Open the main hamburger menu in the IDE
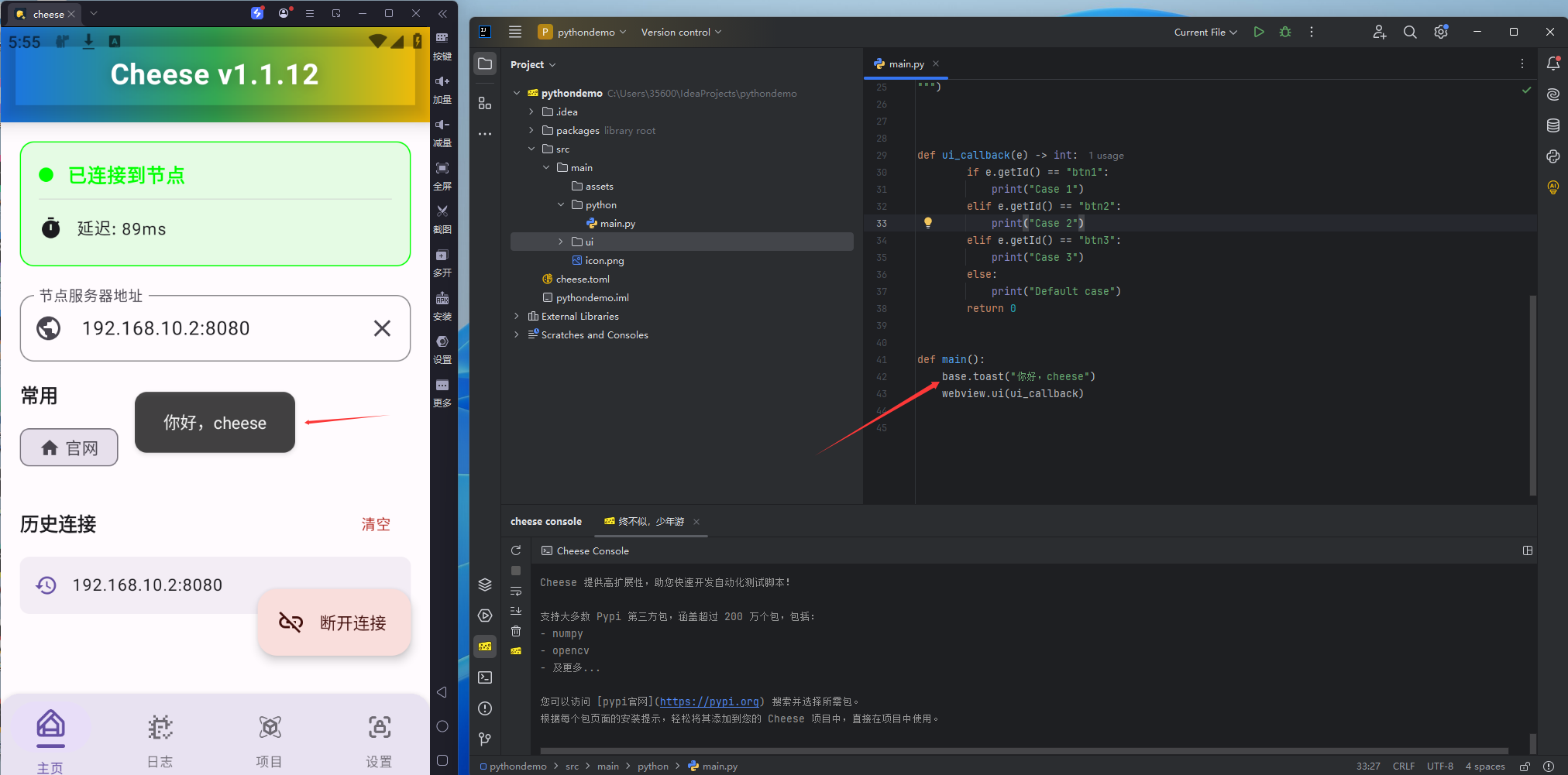Viewport: 1568px width, 775px height. [515, 32]
